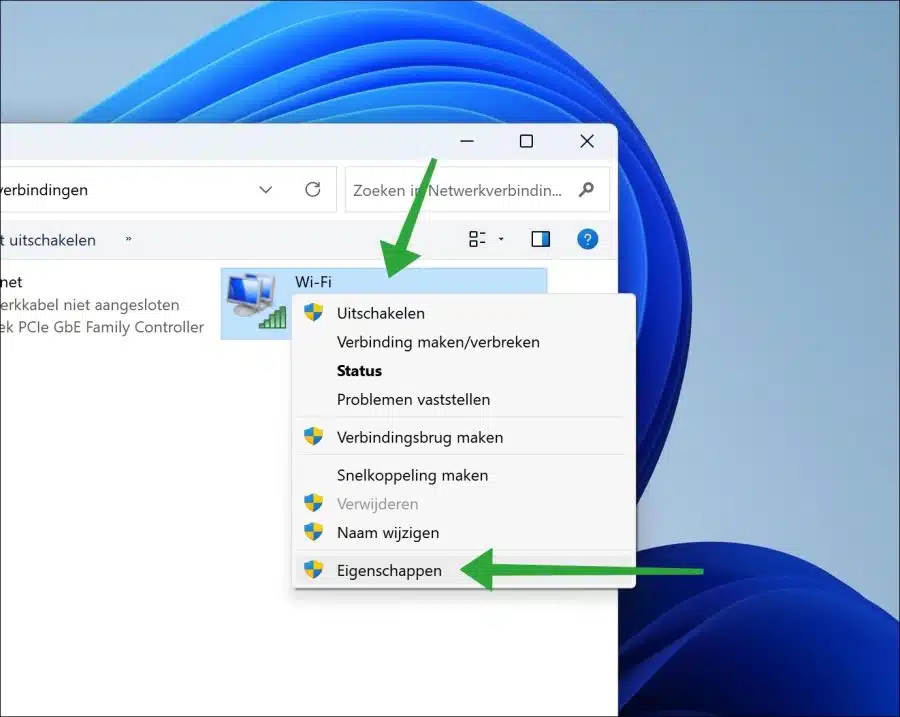The height and width of the screenshot is (717, 900).
Task: Click the shield icon beside Verbindingsbrug maken
Action: tap(313, 436)
